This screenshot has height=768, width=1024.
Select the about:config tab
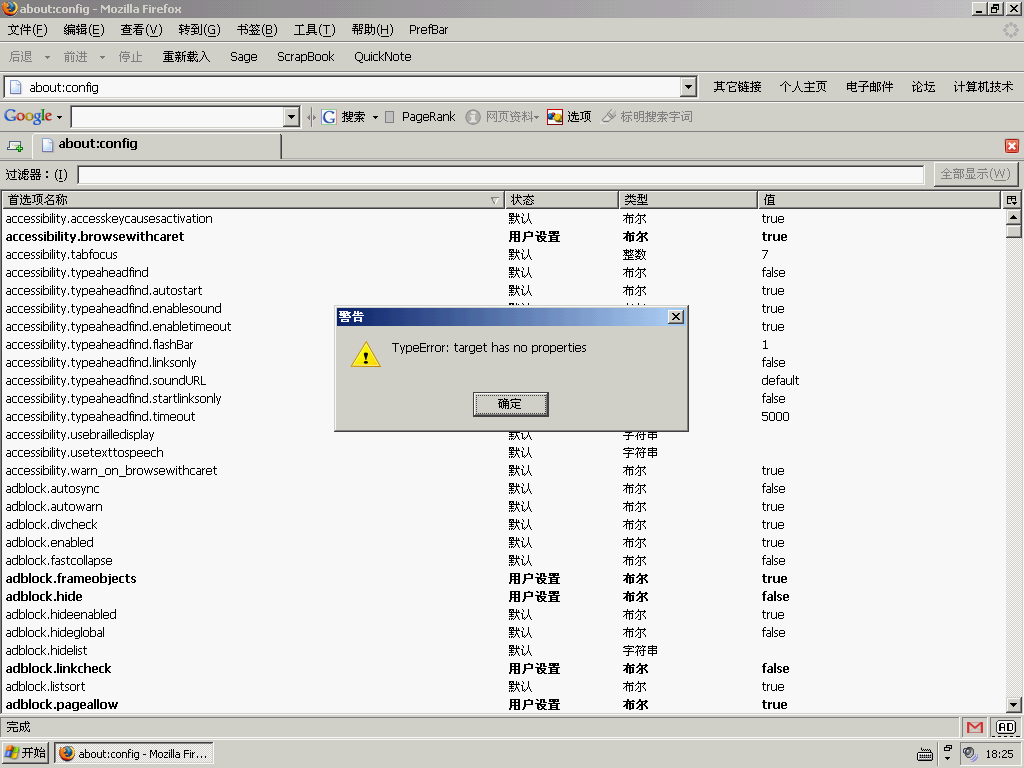pos(157,144)
